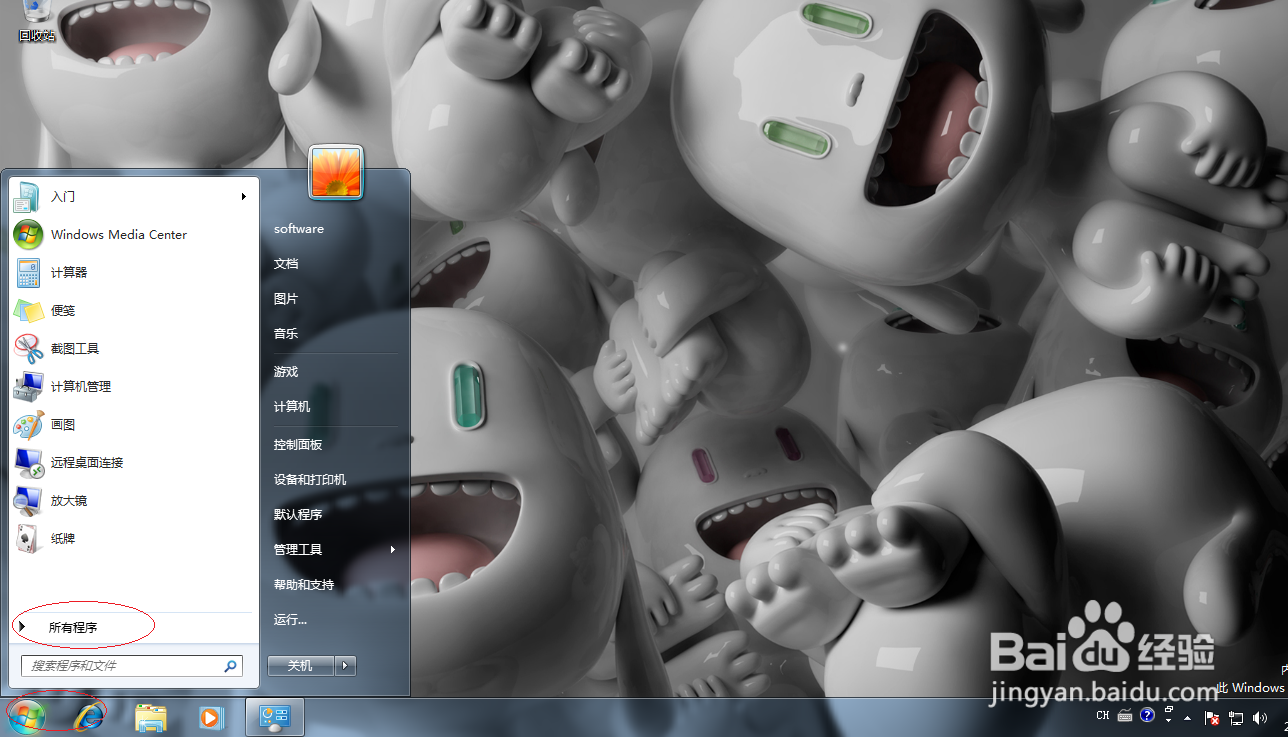Click the Windows Start orb
Screen dimensions: 1288x737
26,716
